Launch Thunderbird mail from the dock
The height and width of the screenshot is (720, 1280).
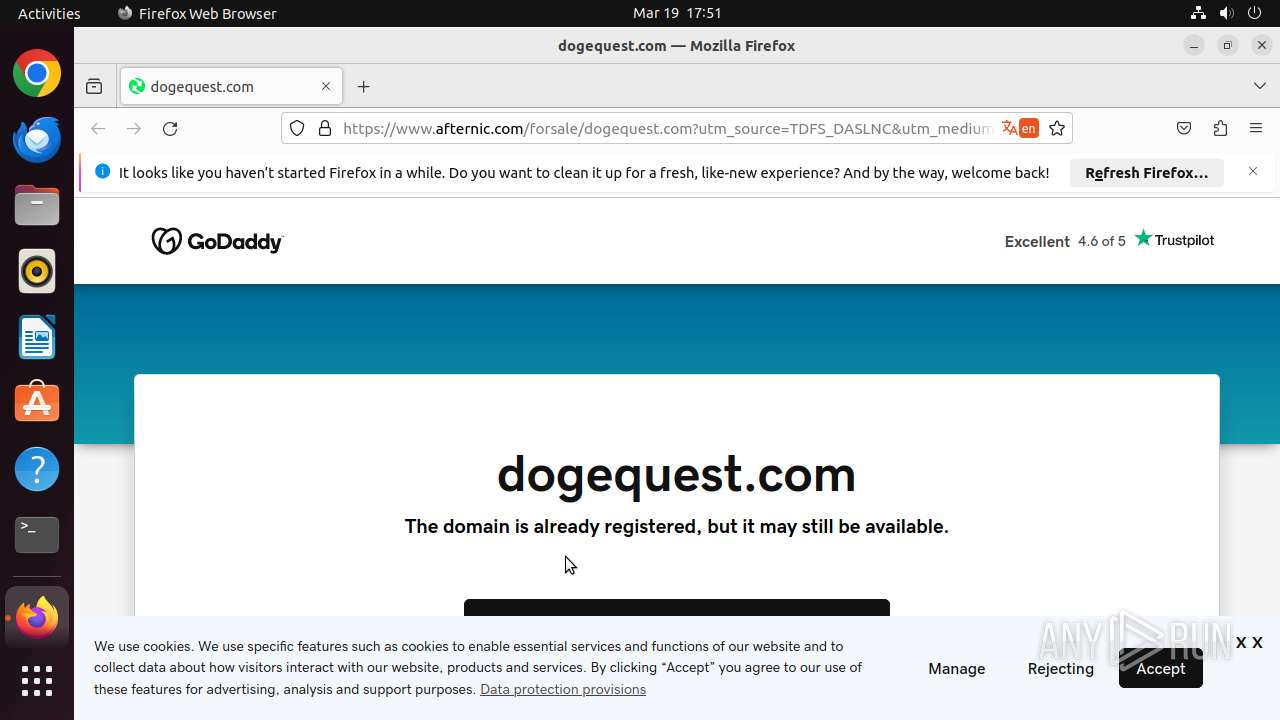[37, 140]
